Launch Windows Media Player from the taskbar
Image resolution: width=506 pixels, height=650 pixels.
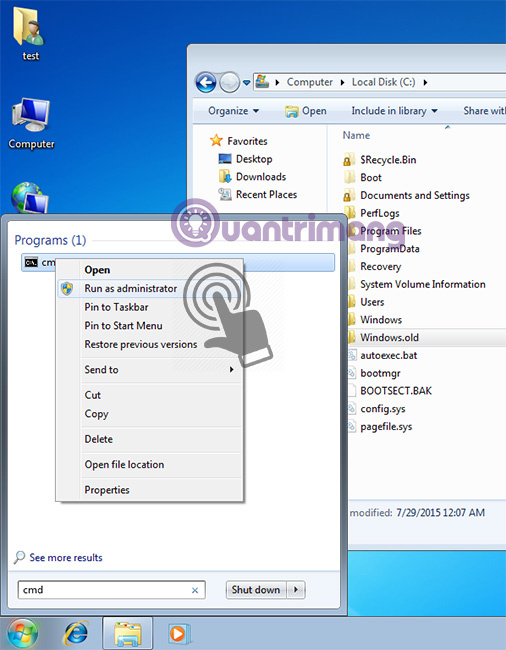click(179, 633)
